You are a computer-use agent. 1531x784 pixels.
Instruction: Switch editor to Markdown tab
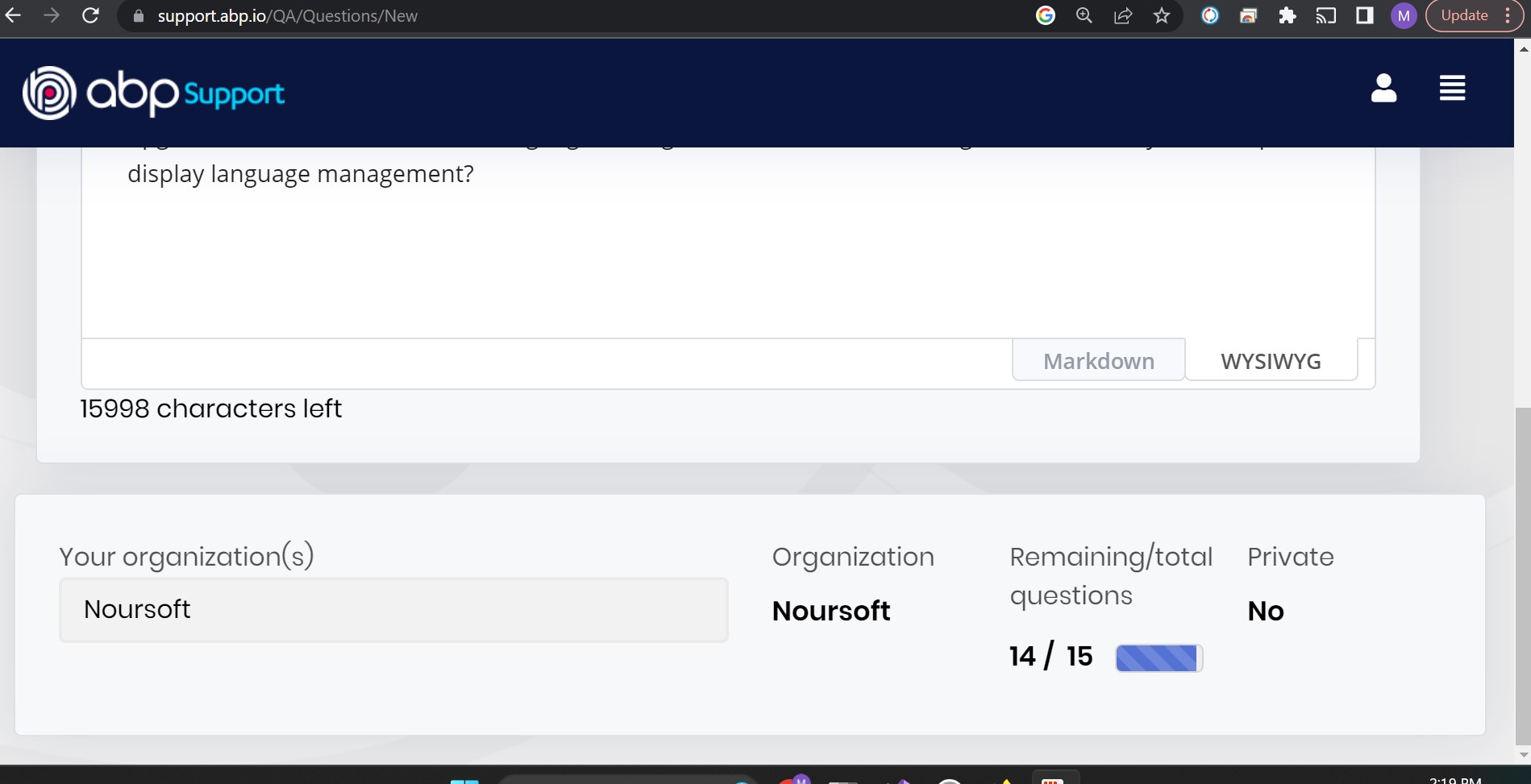[1098, 361]
